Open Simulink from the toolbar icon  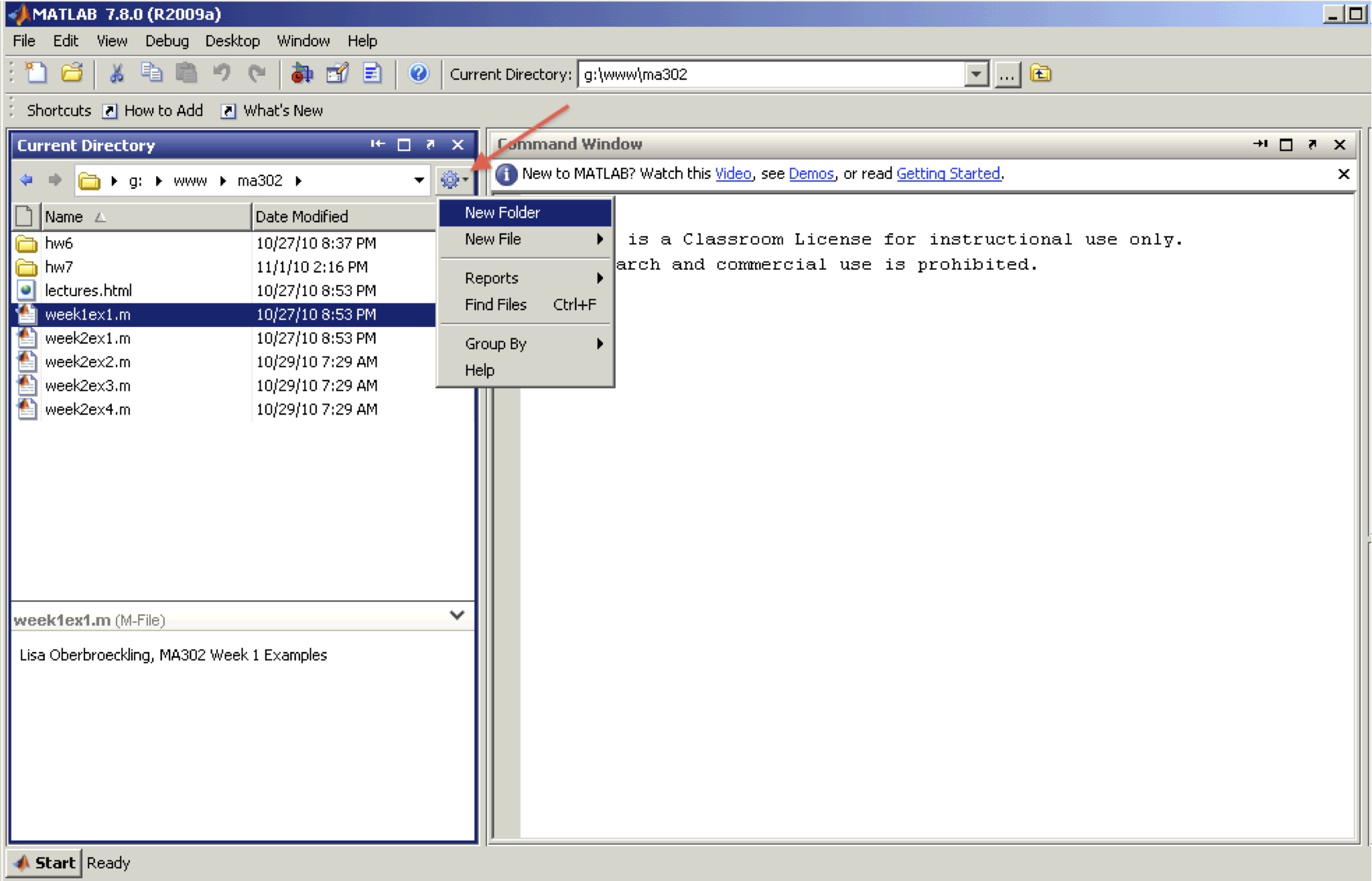click(x=302, y=73)
